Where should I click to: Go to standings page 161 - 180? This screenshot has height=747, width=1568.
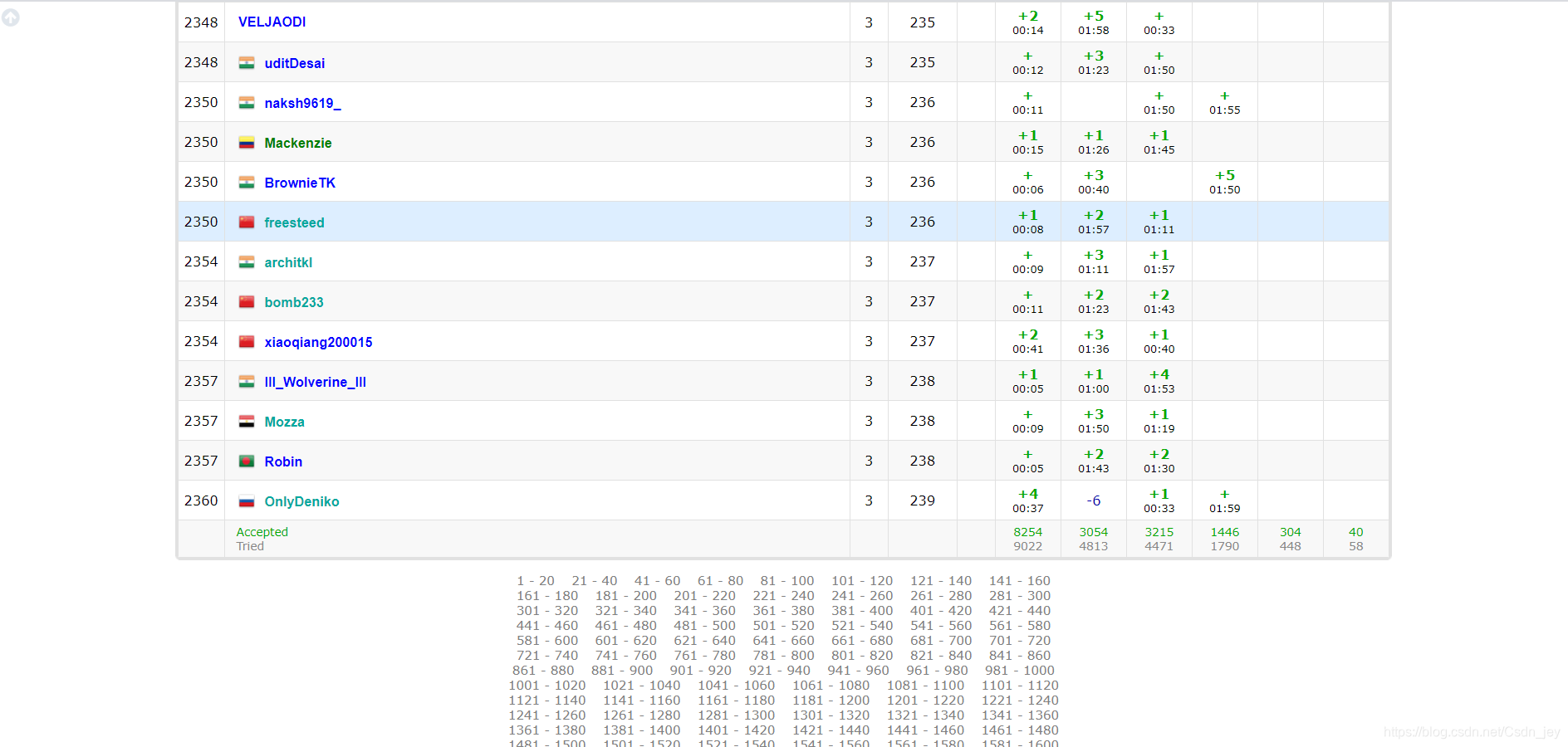pos(547,596)
